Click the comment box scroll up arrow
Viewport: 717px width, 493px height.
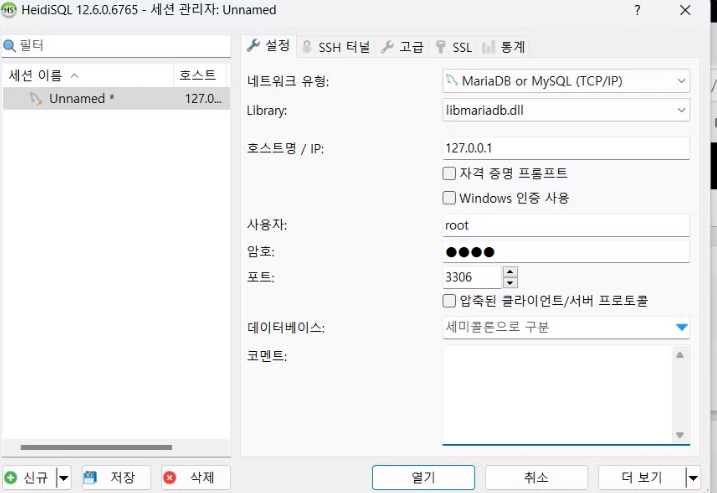pyautogui.click(x=680, y=355)
